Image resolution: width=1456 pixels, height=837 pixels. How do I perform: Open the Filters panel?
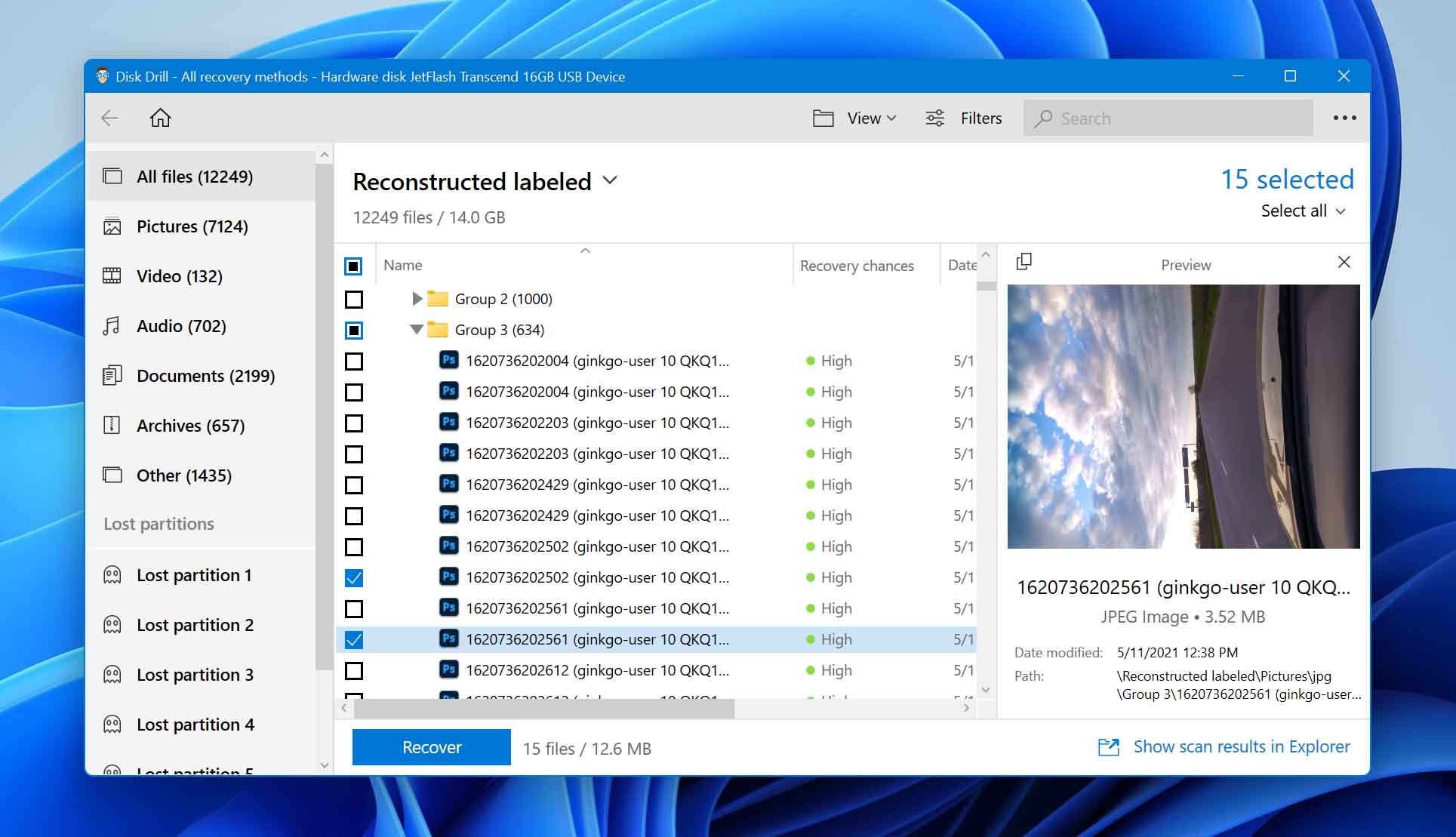pyautogui.click(x=962, y=118)
